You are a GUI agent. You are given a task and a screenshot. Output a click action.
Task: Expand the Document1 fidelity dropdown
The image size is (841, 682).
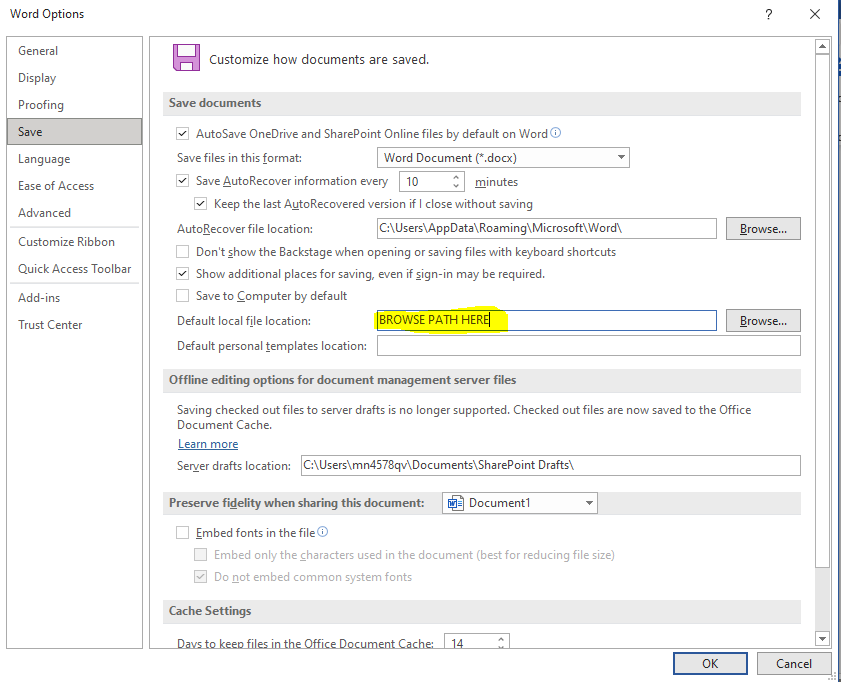pyautogui.click(x=589, y=503)
